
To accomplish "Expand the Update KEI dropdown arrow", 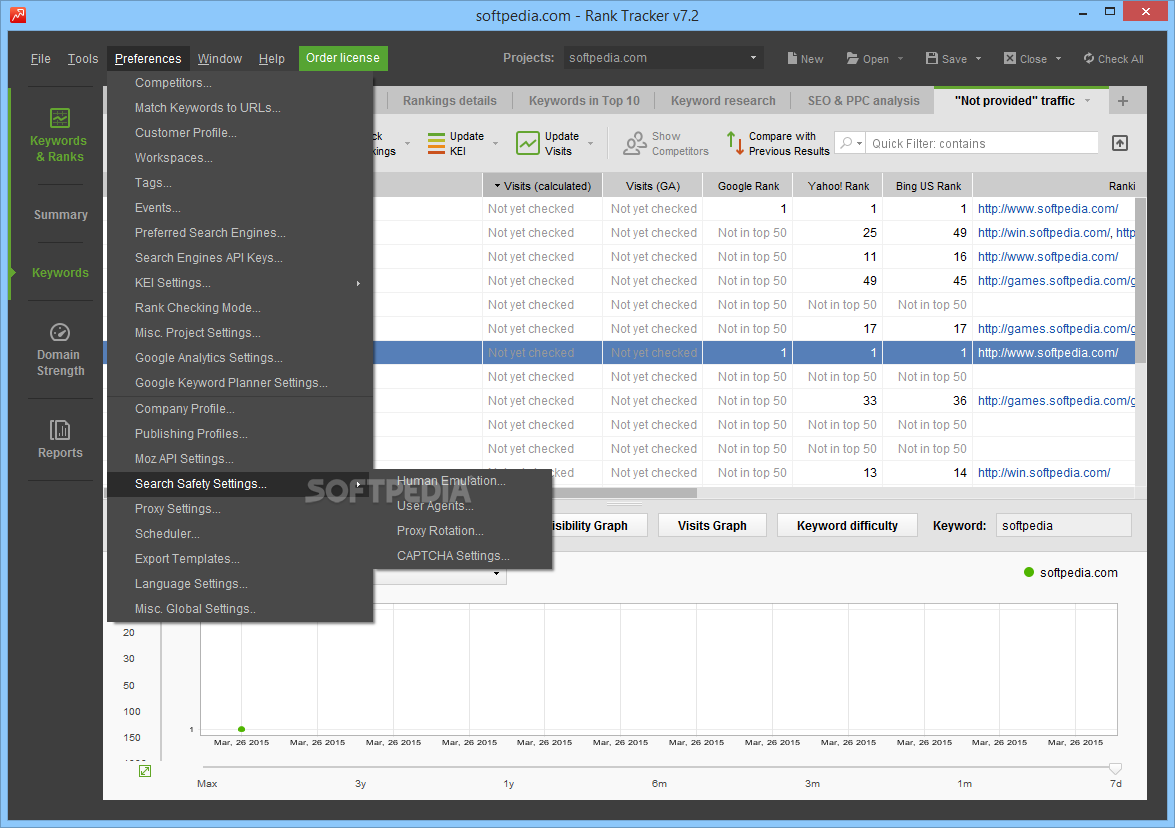I will [x=495, y=143].
